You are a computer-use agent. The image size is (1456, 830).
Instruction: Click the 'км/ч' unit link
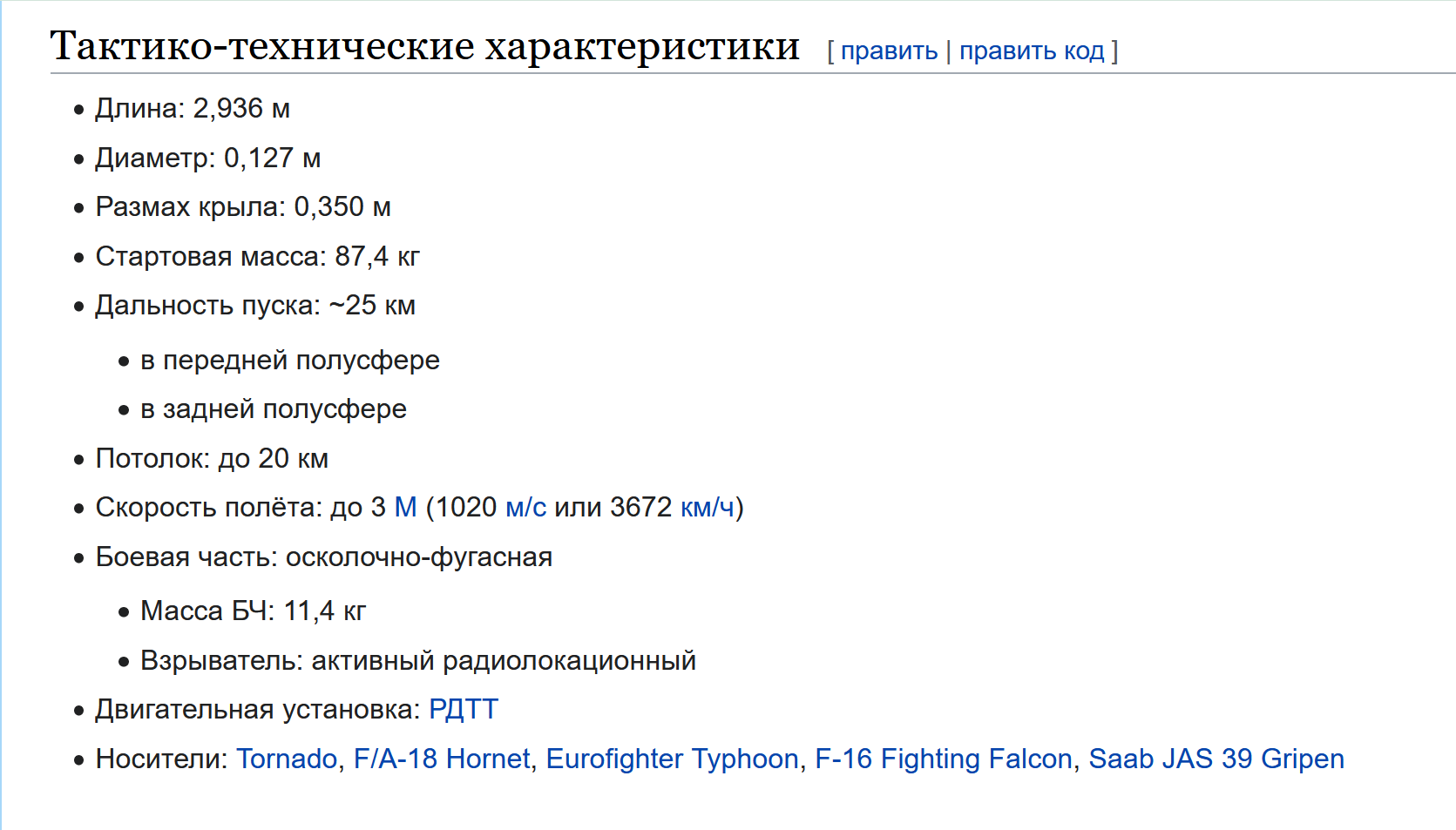[x=708, y=507]
